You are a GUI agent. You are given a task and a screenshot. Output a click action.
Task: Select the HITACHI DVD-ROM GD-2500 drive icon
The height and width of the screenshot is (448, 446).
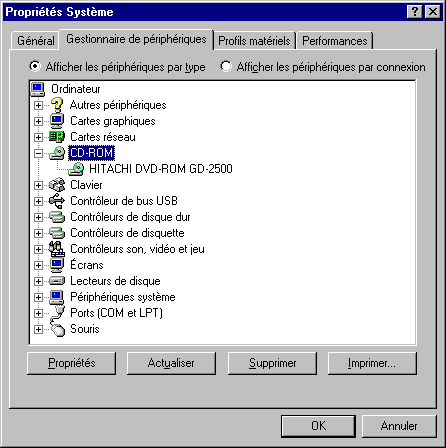click(76, 169)
